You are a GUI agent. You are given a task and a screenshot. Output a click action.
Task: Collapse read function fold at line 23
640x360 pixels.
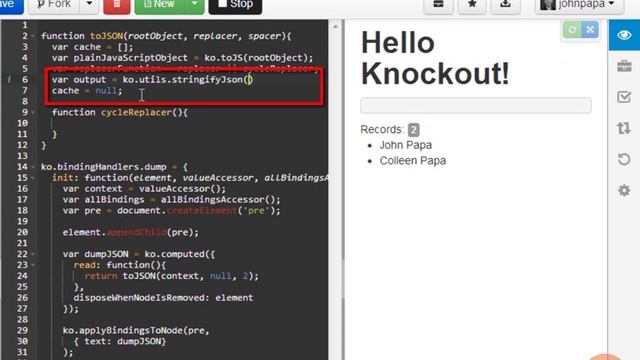[x=33, y=265]
